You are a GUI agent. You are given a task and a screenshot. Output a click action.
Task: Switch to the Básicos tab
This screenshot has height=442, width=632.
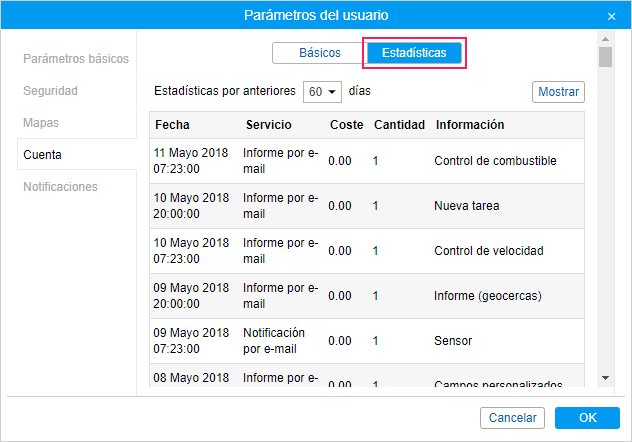(x=320, y=53)
